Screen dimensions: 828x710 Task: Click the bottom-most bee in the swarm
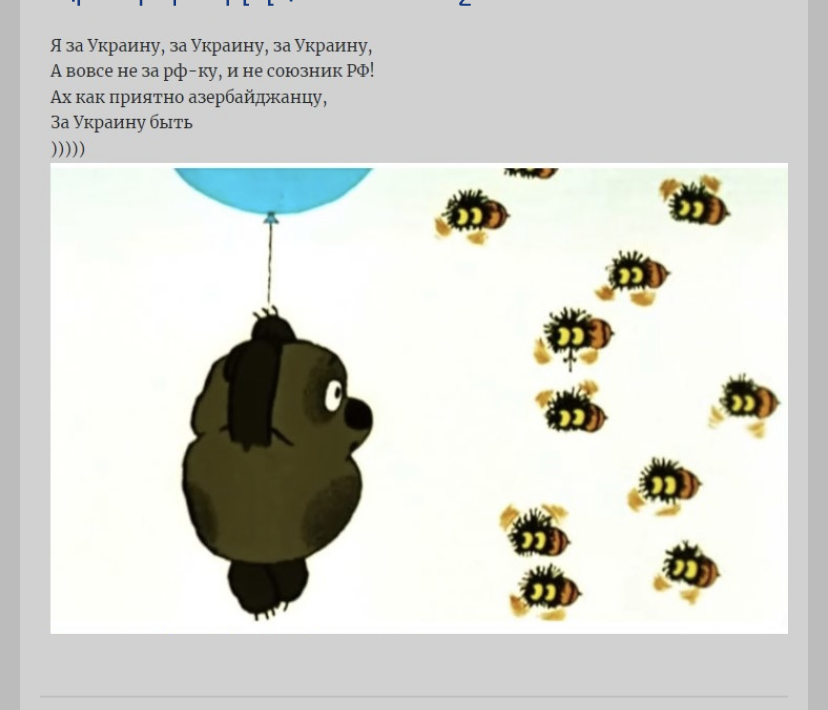(x=546, y=591)
